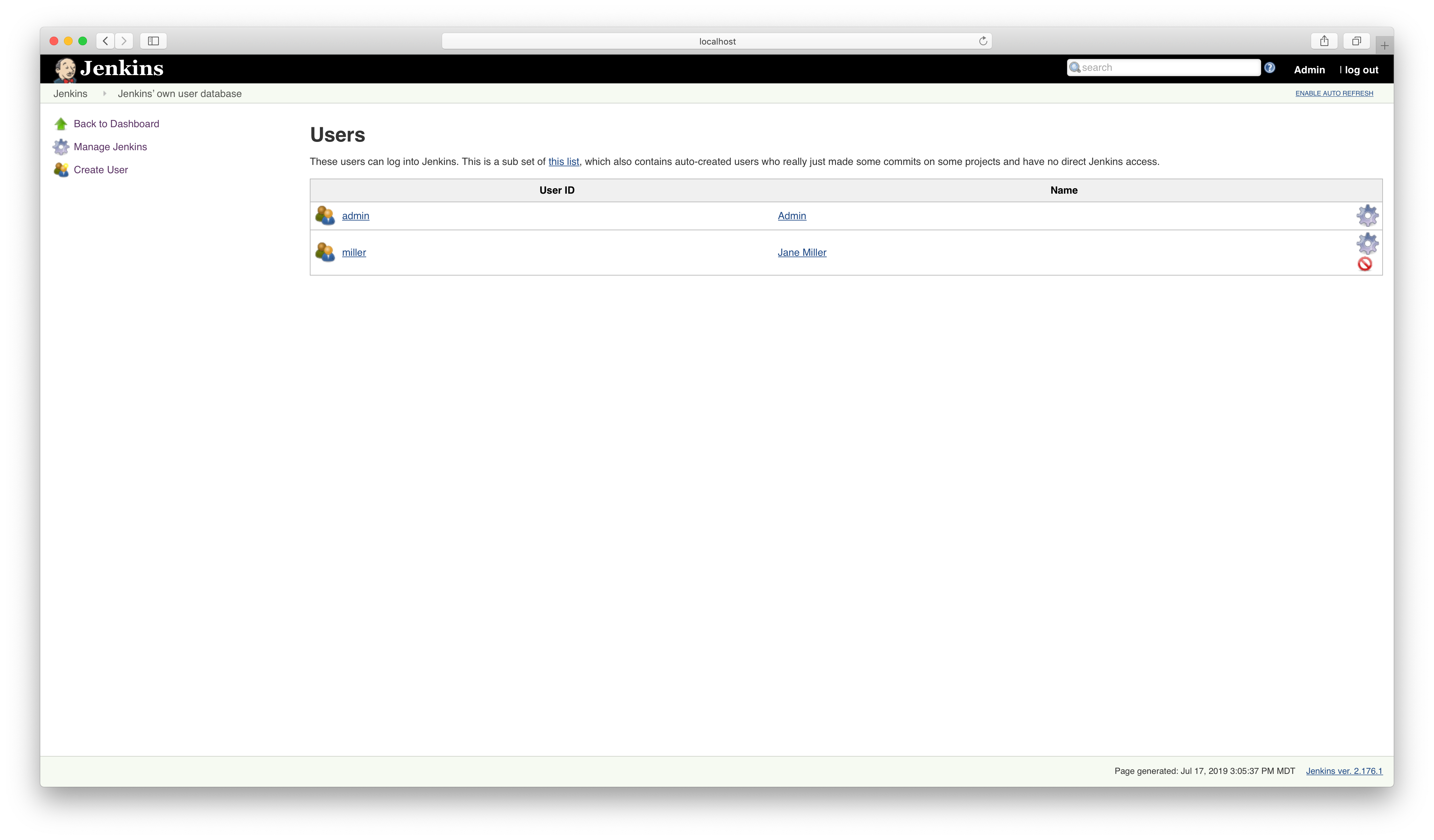The width and height of the screenshot is (1434, 840).
Task: Click the Jenkins breadcrumb item
Action: coord(70,93)
